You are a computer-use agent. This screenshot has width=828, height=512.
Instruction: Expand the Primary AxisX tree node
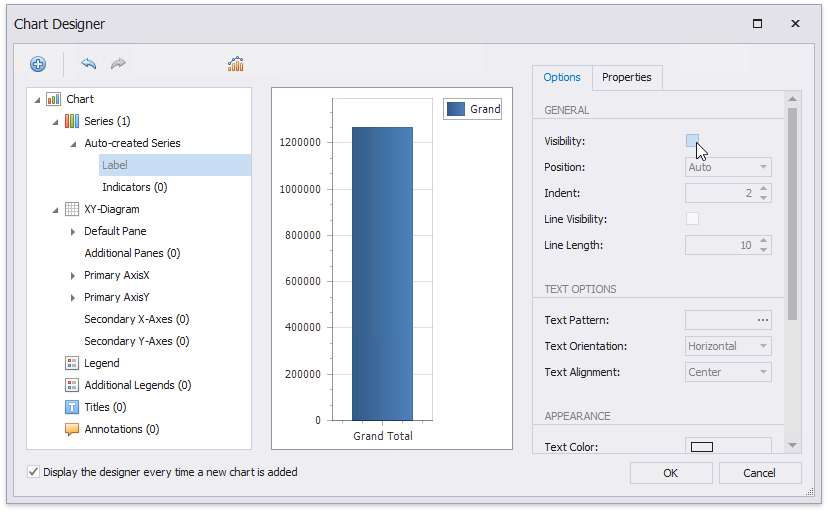pyautogui.click(x=73, y=275)
